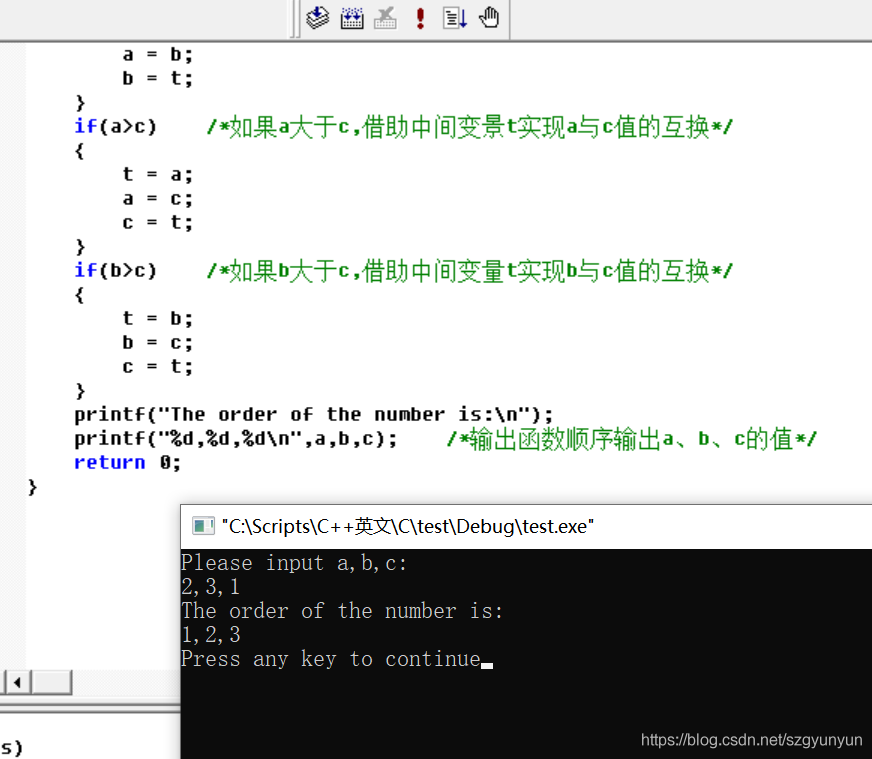Click the 'if(a>c)' code line
The image size is (872, 759).
(x=116, y=127)
